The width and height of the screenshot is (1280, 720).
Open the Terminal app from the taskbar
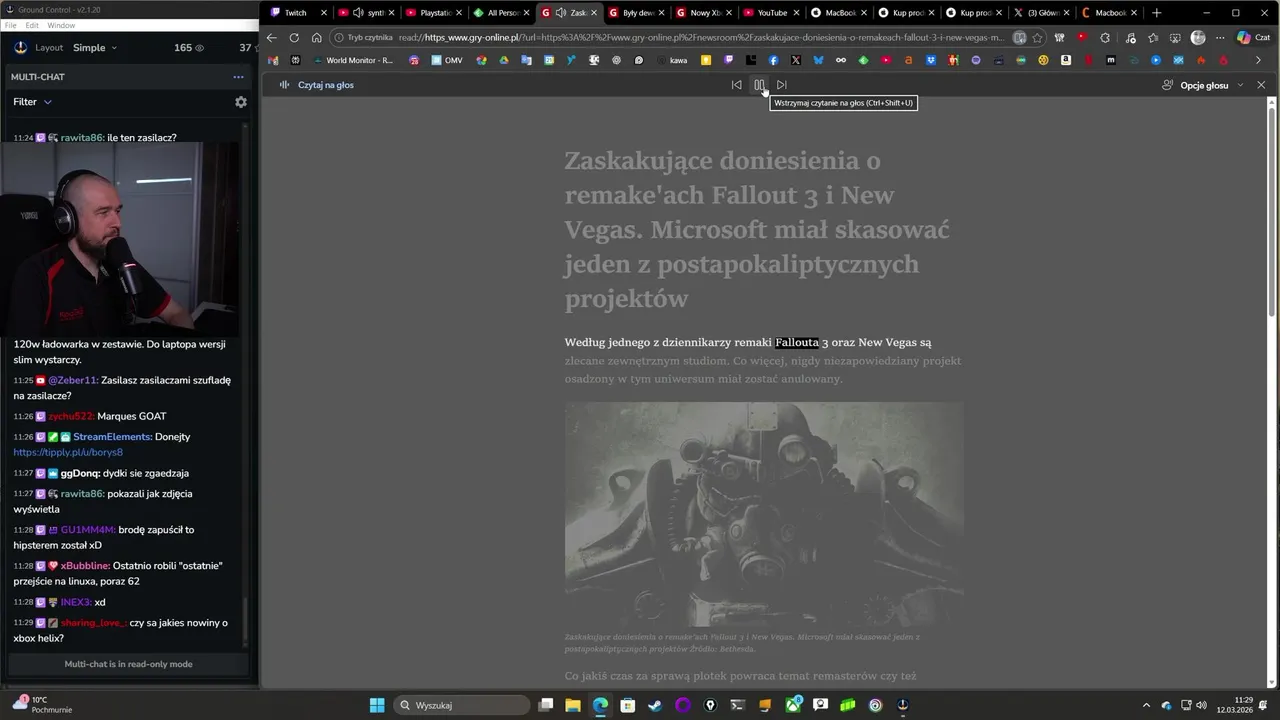[738, 705]
